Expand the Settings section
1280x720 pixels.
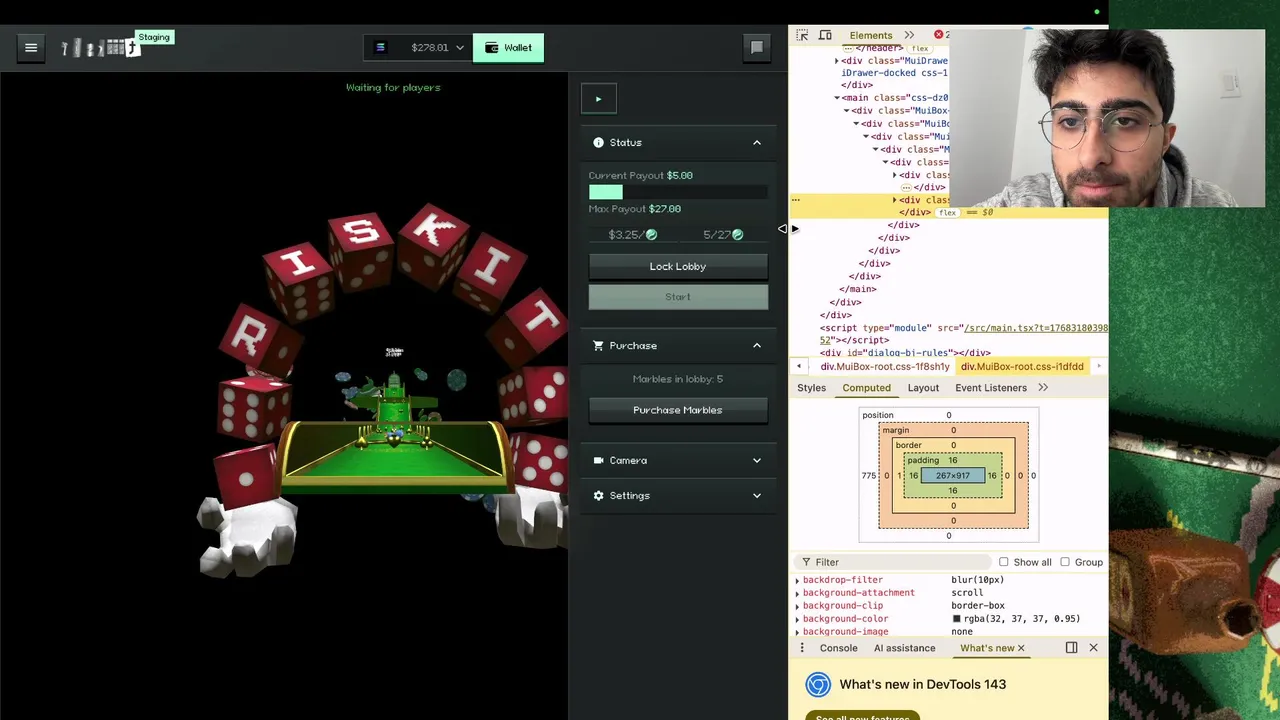pyautogui.click(x=757, y=495)
